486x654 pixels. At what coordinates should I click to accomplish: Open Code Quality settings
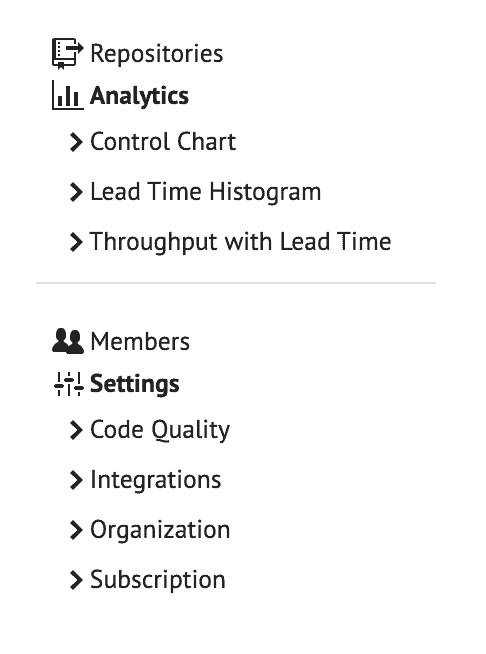click(x=160, y=430)
